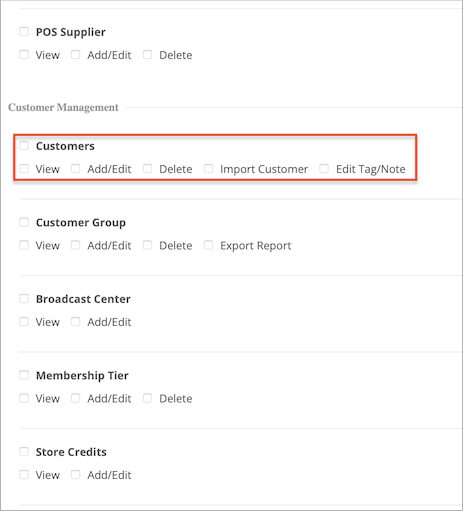Check the Broadcast Center group checkbox
This screenshot has height=511, width=463.
24,299
